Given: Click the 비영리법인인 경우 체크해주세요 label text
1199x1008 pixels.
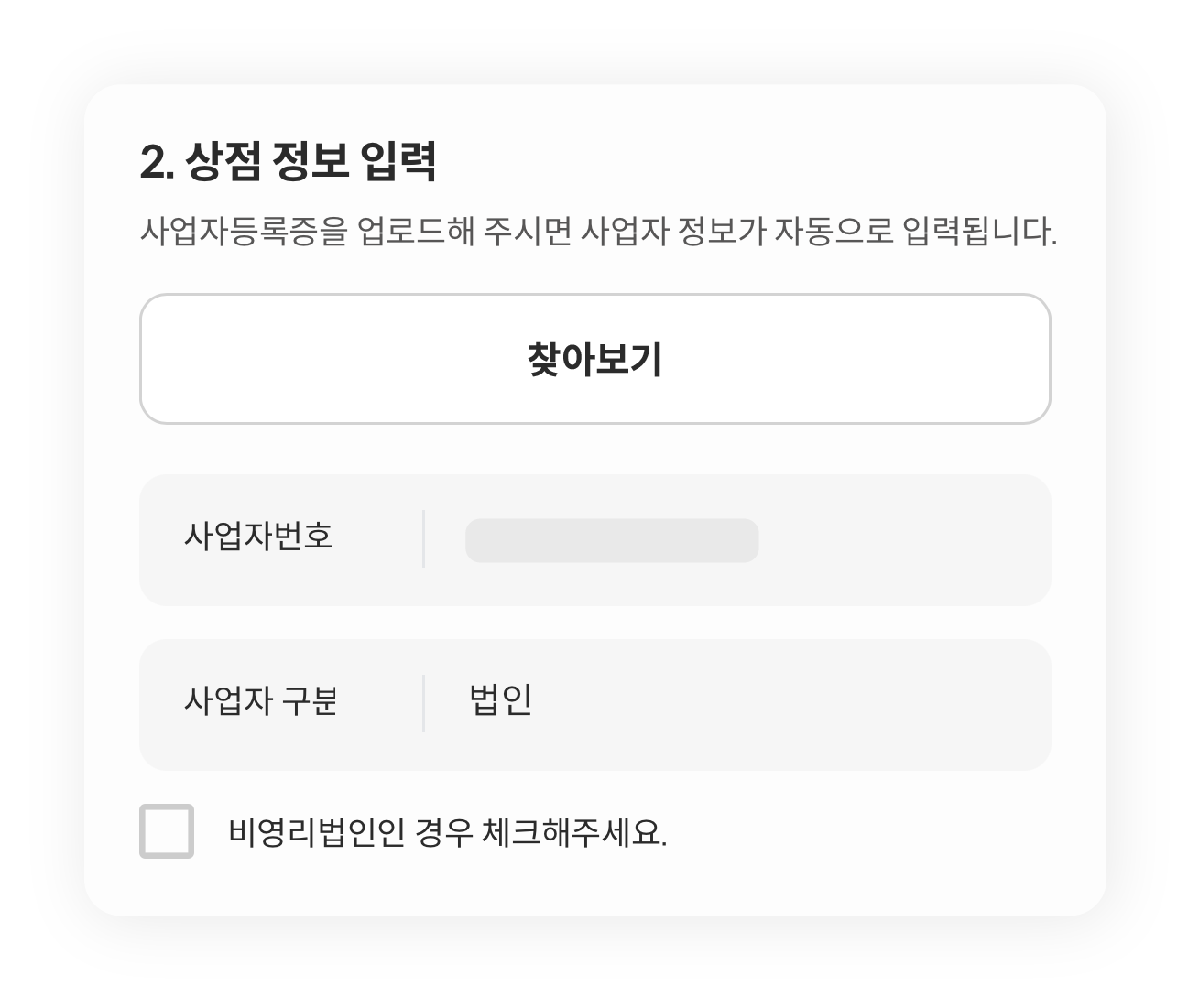Looking at the screenshot, I should point(448,832).
